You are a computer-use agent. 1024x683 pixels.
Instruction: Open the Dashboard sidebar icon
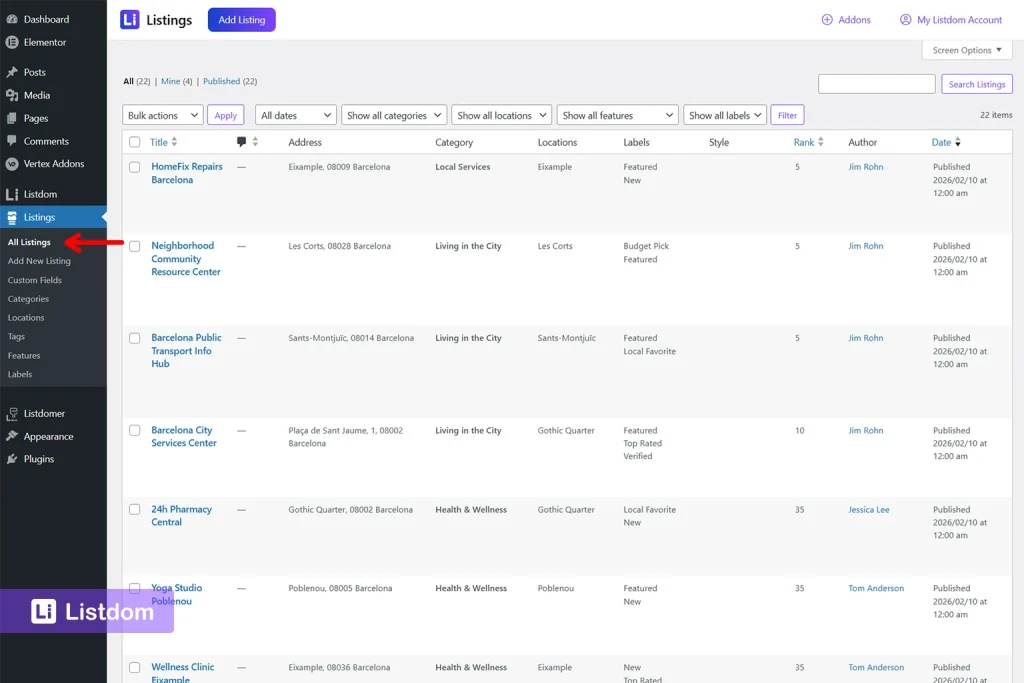click(x=12, y=20)
